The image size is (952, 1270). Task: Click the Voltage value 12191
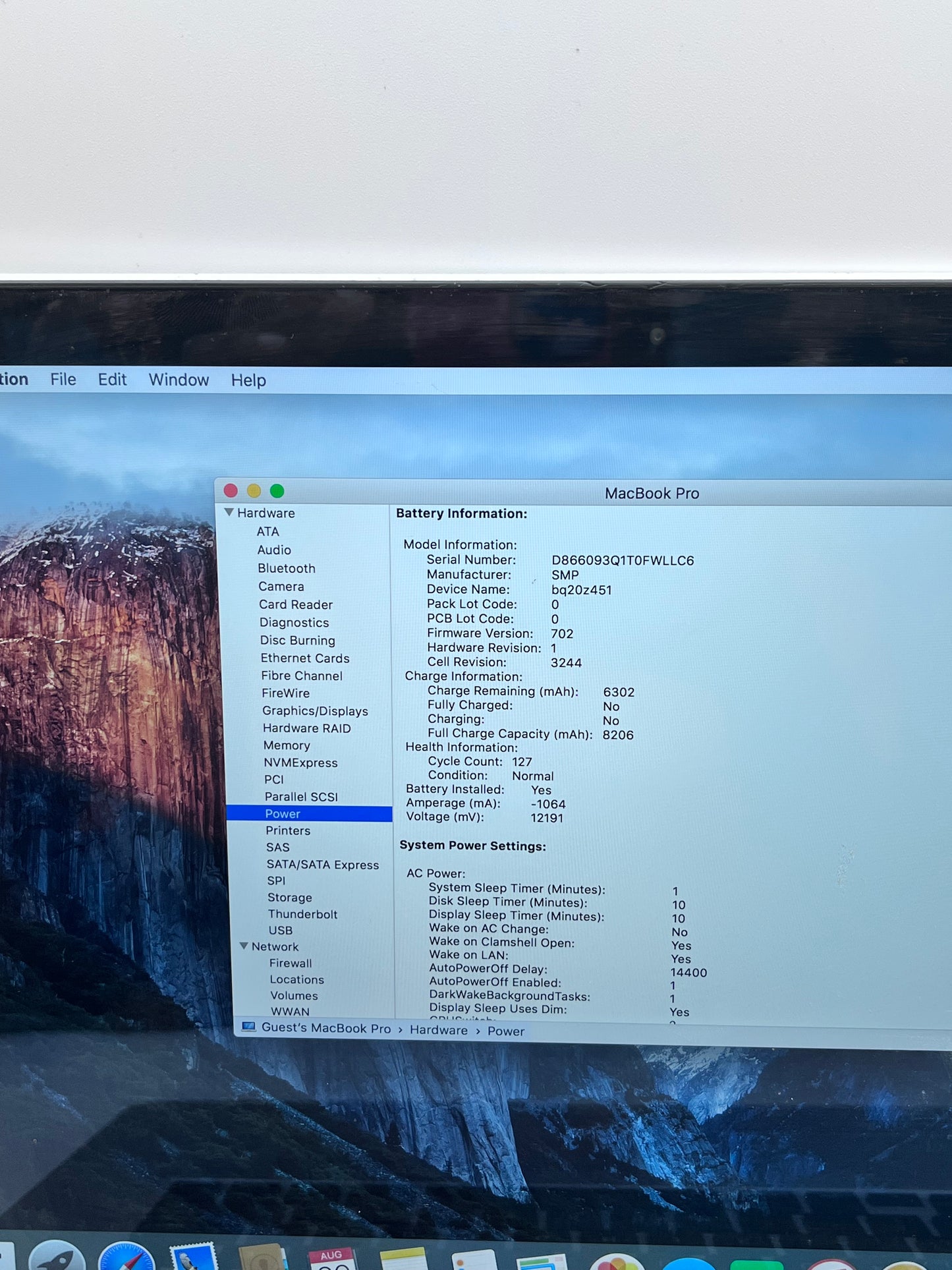coord(547,818)
